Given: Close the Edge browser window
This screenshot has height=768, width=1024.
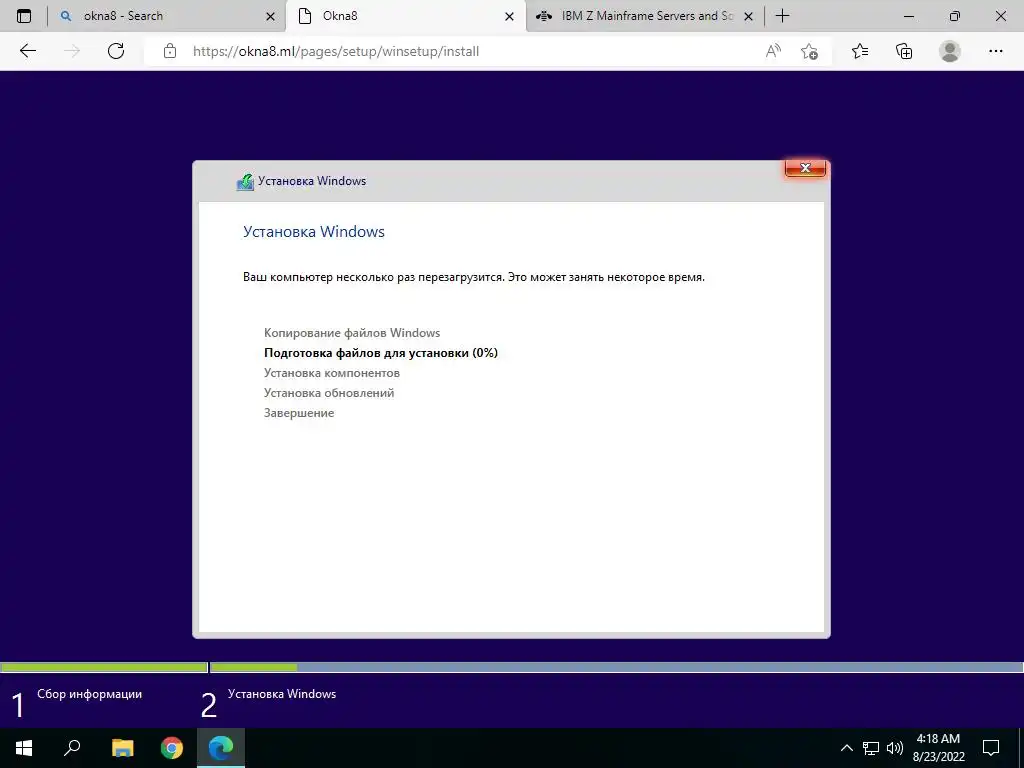Looking at the screenshot, I should pos(1000,16).
